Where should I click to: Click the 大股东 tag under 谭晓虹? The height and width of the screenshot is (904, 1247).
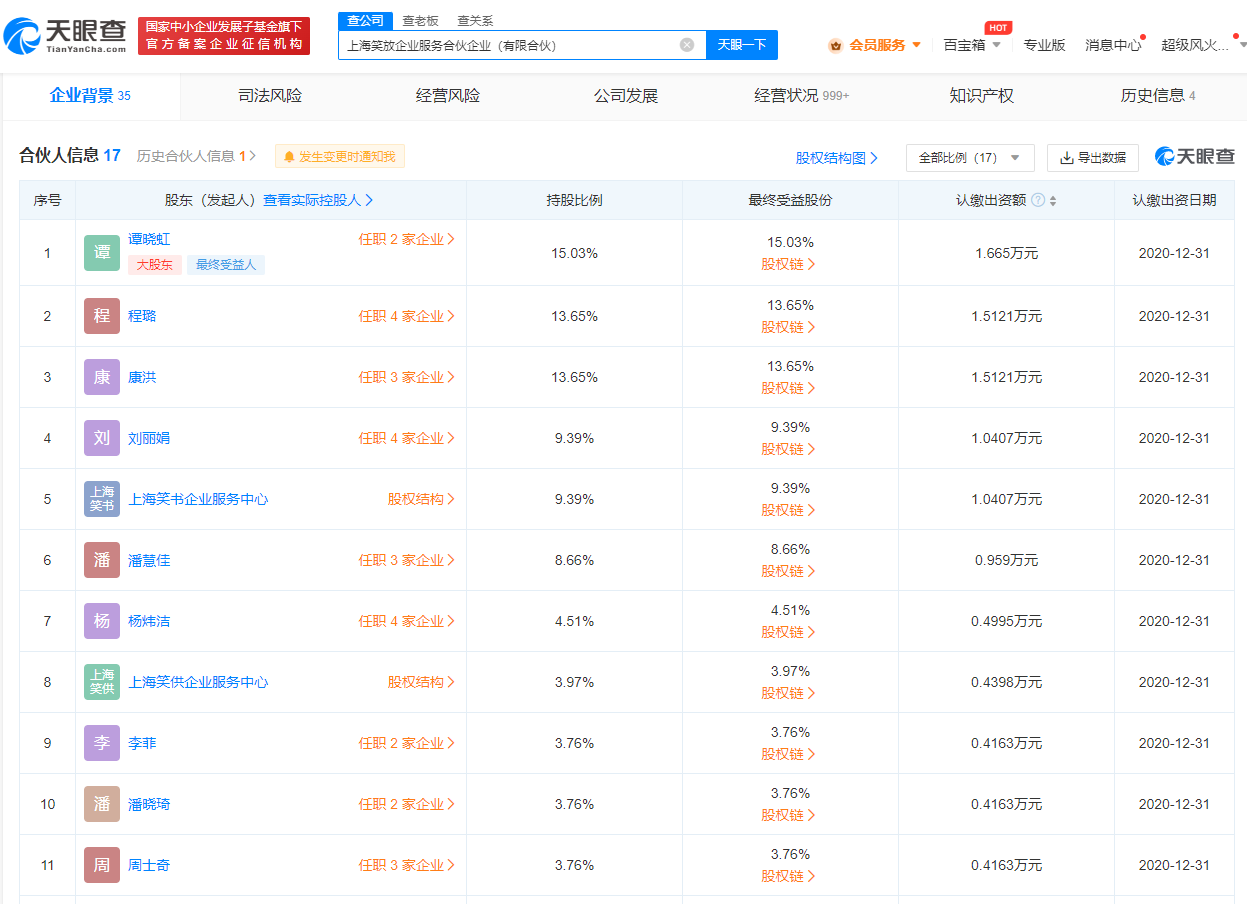155,265
